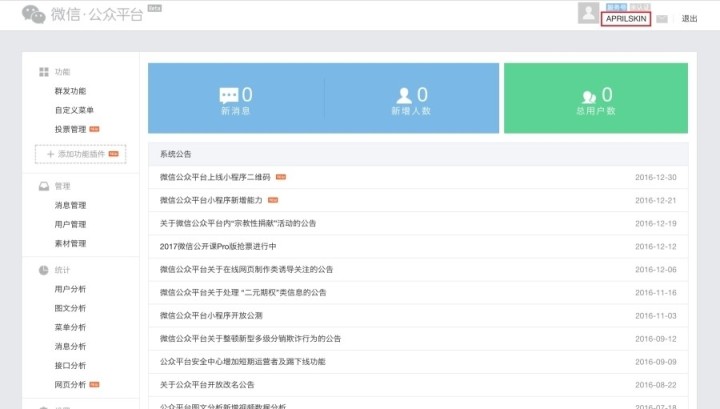Image resolution: width=720 pixels, height=409 pixels.
Task: Click the 管理 inbox icon in sidebar
Action: point(44,186)
